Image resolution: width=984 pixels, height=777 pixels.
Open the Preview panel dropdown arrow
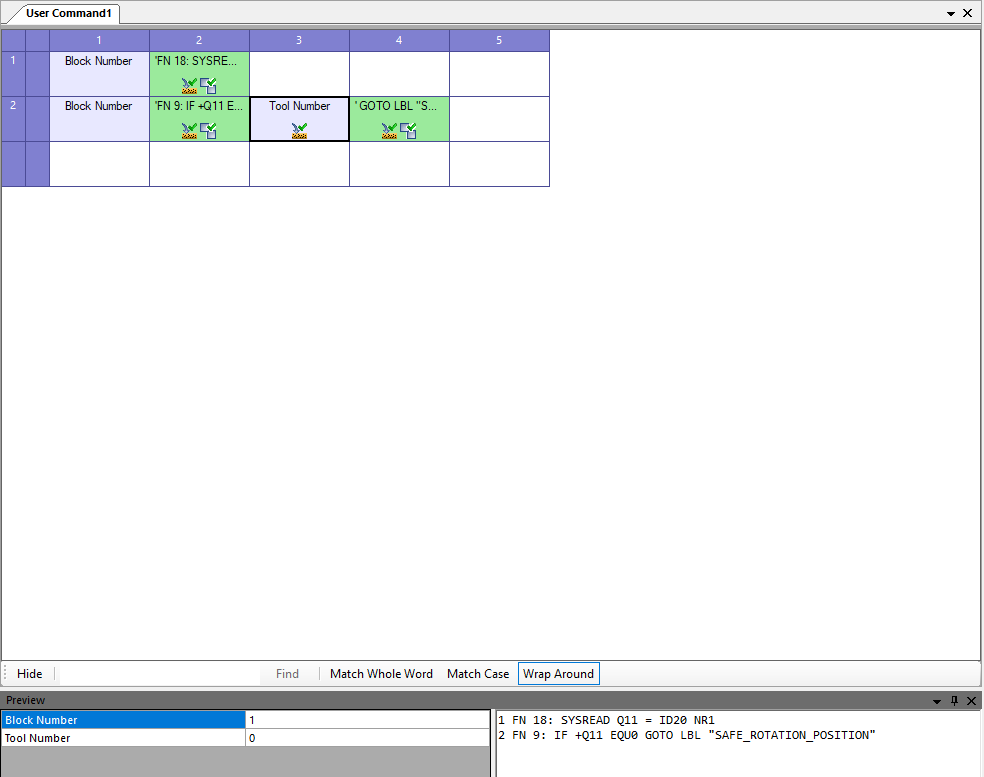pos(936,700)
